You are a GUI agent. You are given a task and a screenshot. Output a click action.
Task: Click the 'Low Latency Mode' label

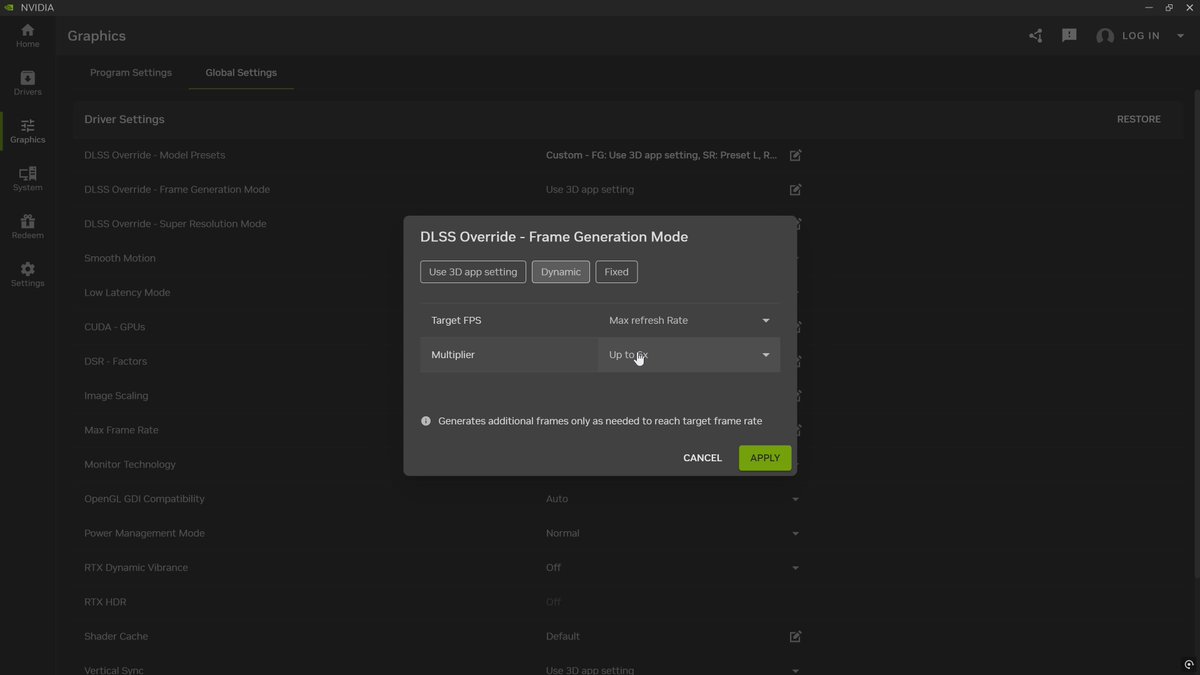coord(127,293)
